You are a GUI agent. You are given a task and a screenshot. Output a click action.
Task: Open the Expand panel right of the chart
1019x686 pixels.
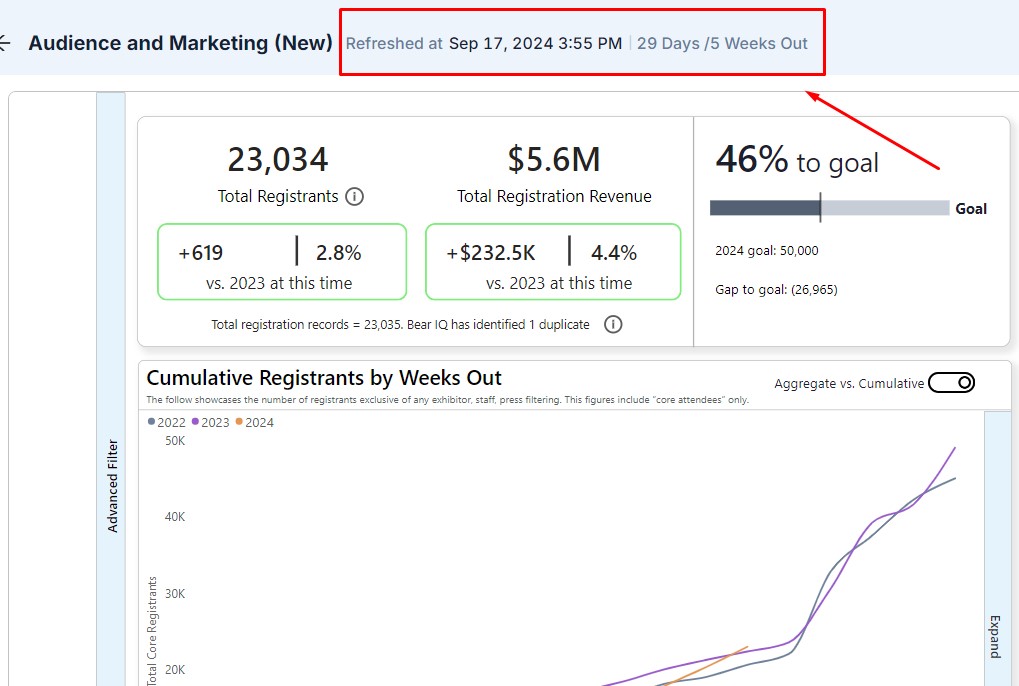pyautogui.click(x=995, y=635)
